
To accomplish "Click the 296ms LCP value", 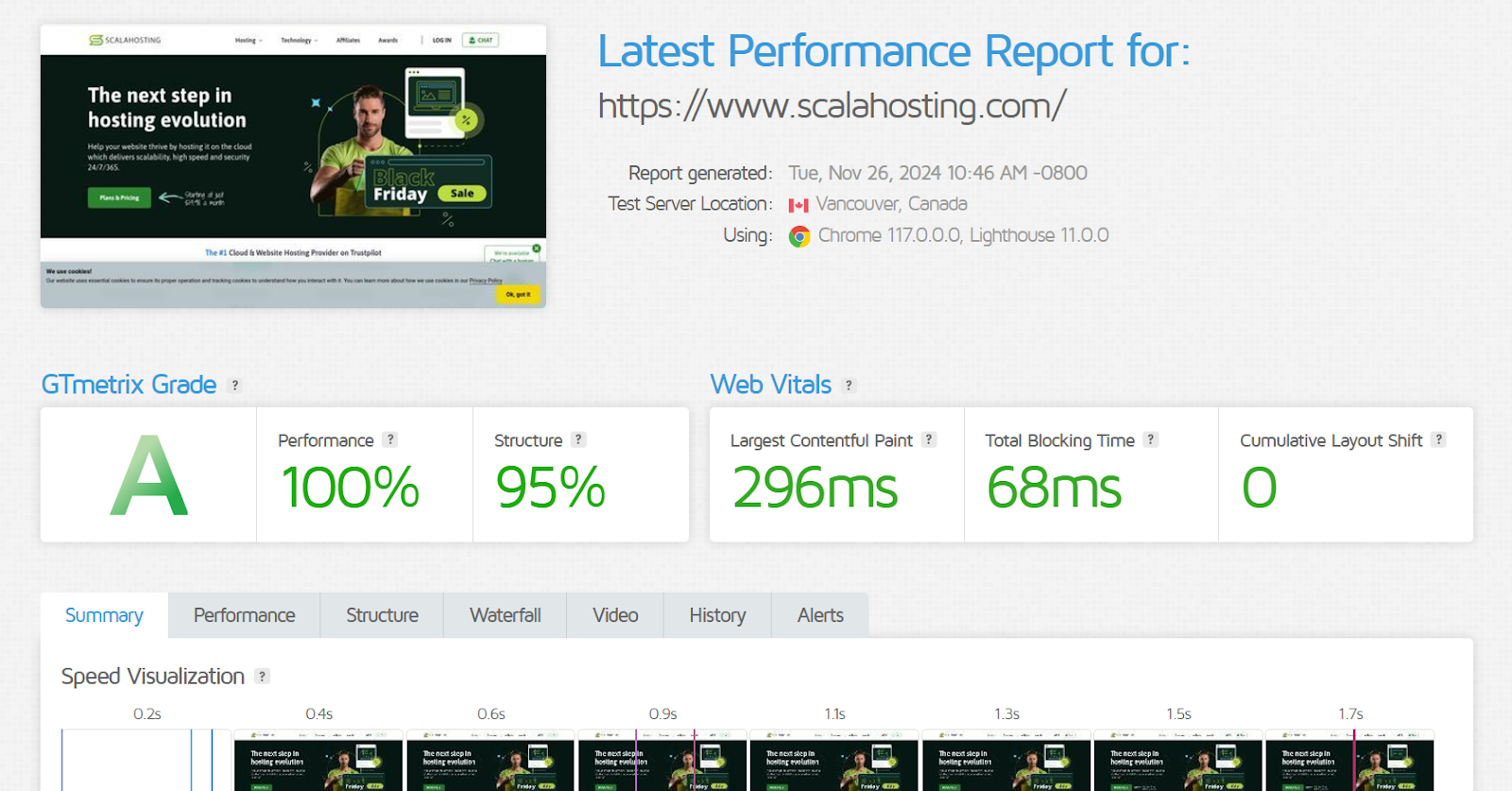I will coord(815,488).
